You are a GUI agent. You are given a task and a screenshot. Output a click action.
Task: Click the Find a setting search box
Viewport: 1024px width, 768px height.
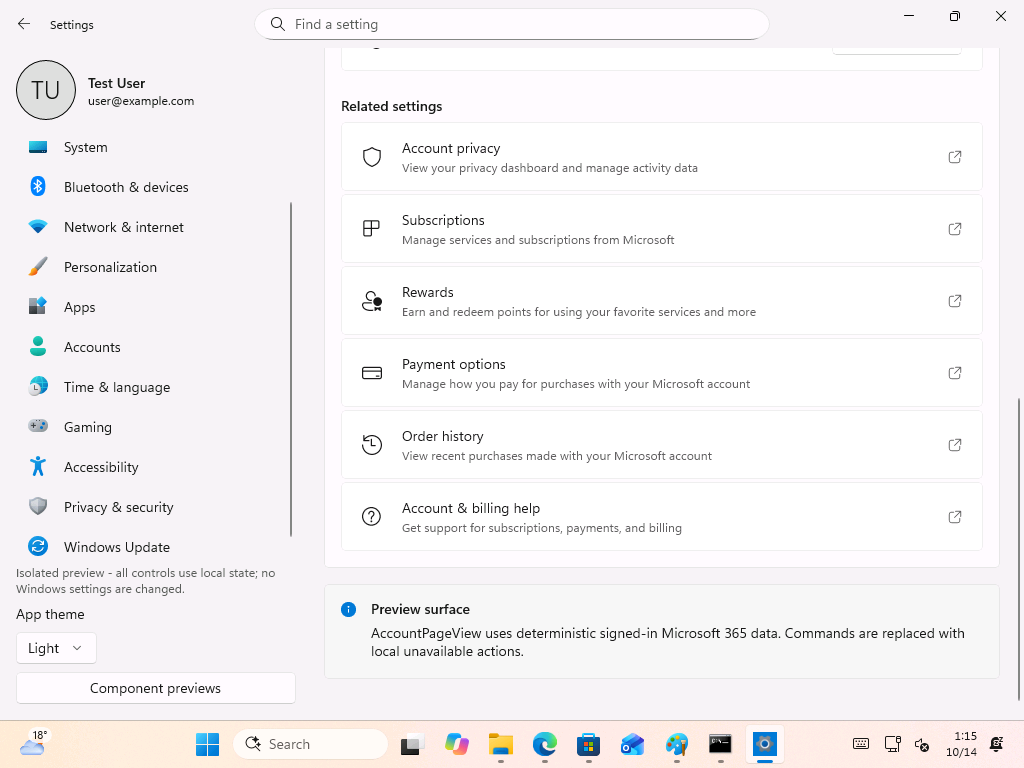(512, 24)
